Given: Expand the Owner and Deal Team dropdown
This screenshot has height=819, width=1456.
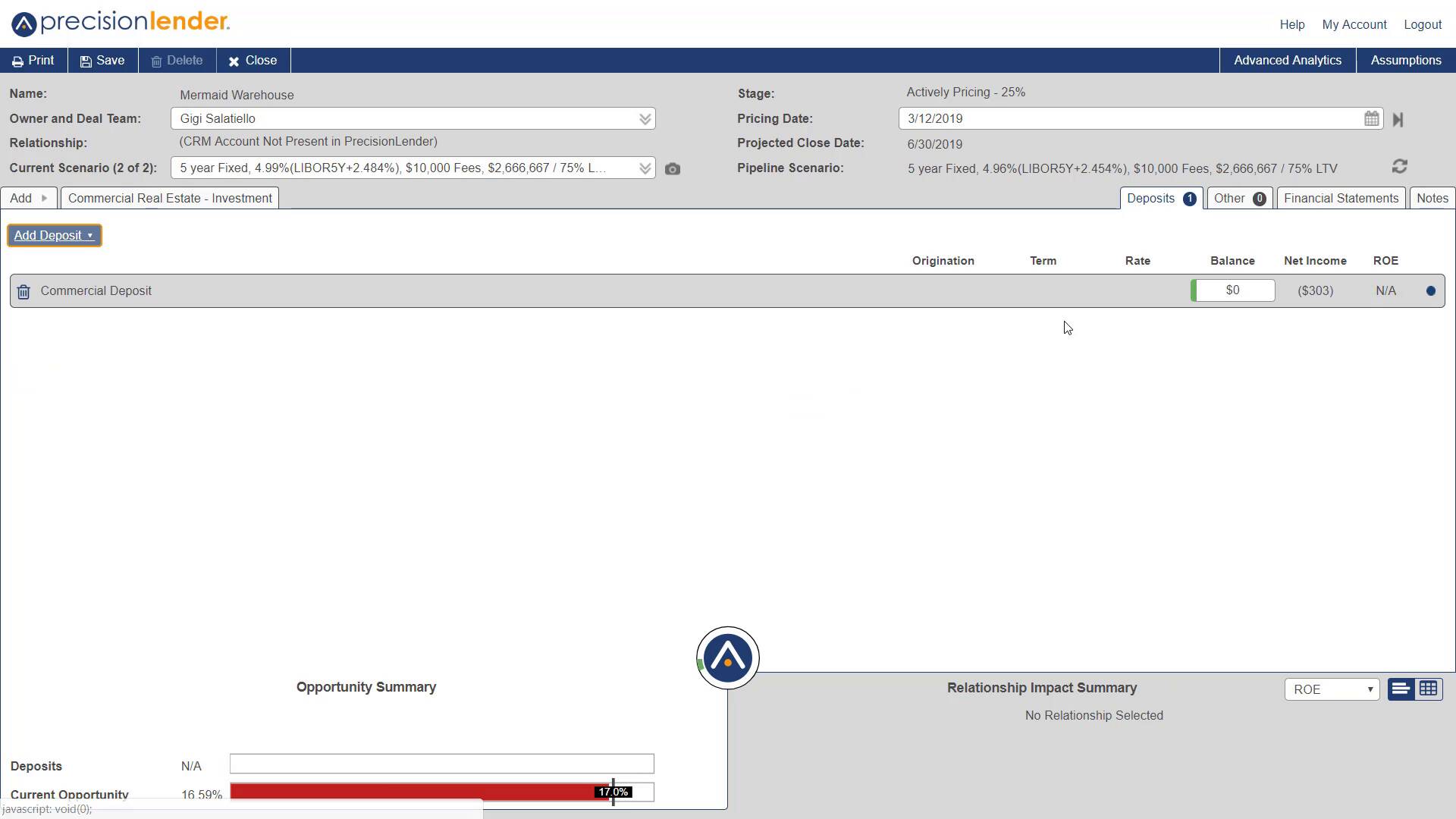Looking at the screenshot, I should pos(645,118).
